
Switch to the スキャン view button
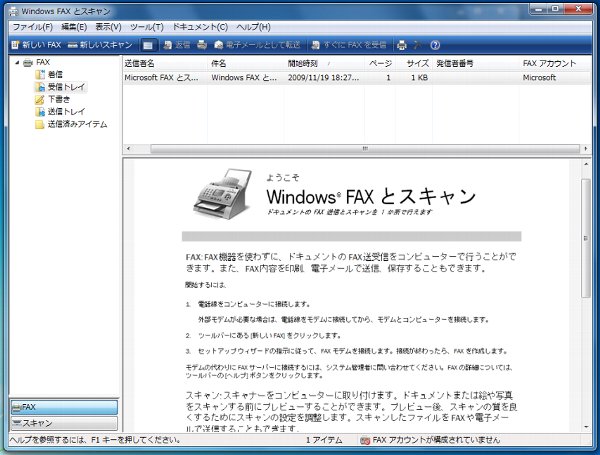pos(64,423)
